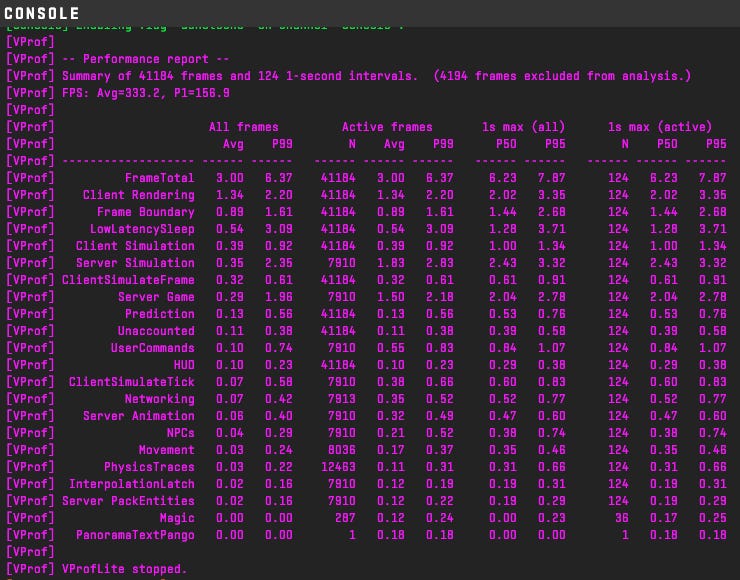The height and width of the screenshot is (580, 740).
Task: Click Server Simulation's All frames P99 2.35
Action: [x=278, y=263]
